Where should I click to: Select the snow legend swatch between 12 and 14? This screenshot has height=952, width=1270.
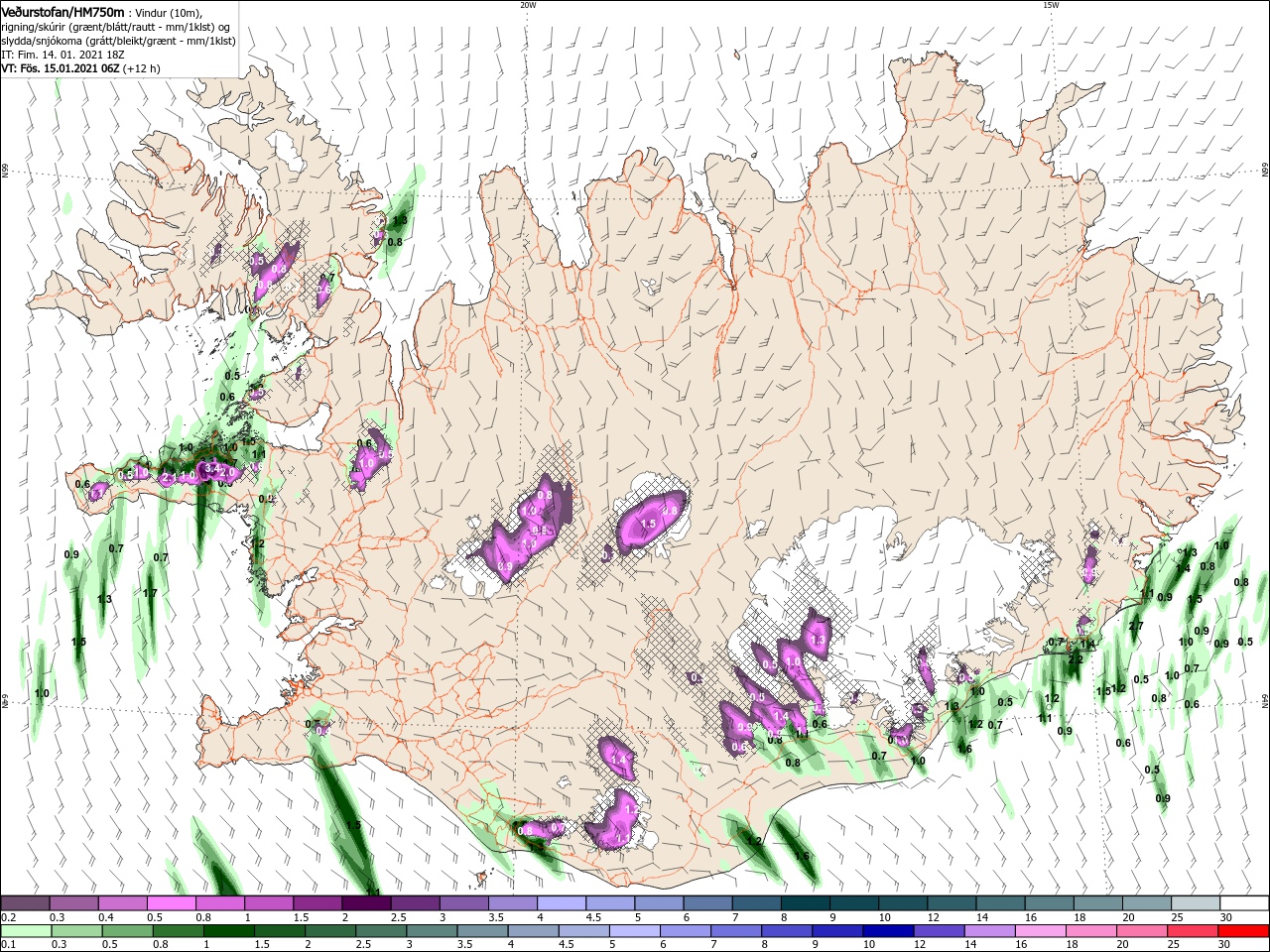952,903
